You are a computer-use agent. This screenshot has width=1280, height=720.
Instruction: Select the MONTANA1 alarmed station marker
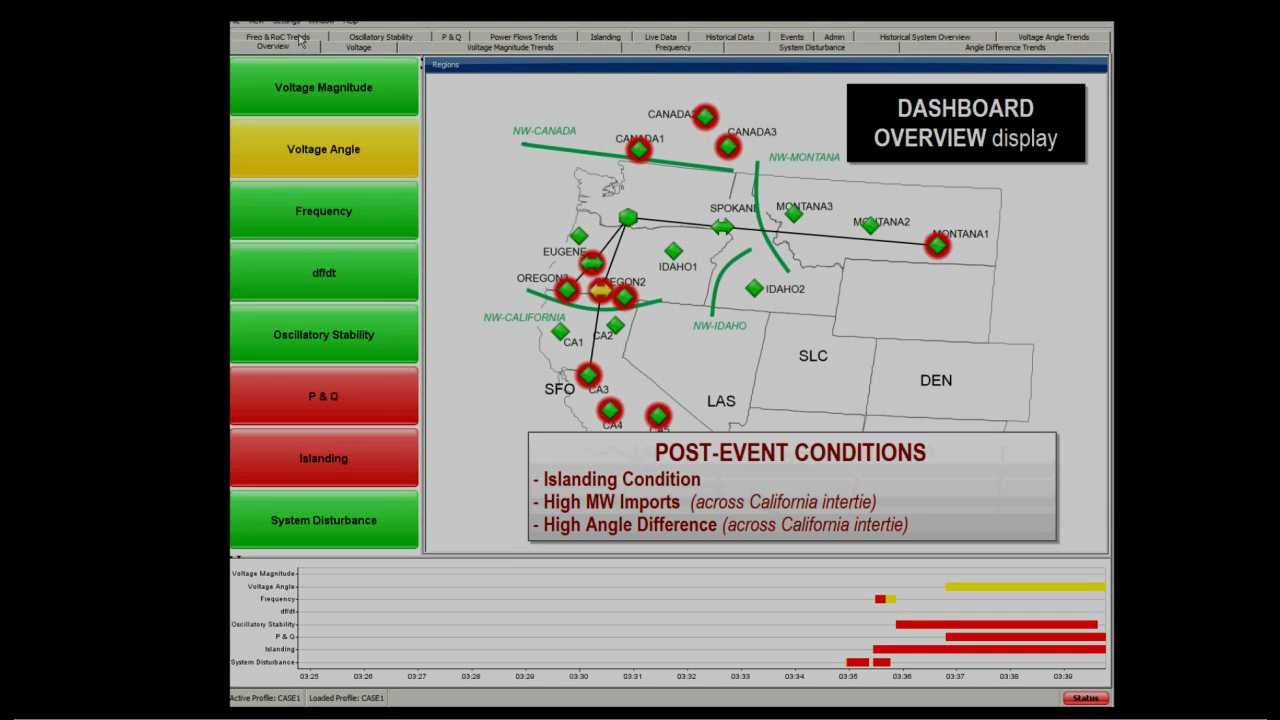tap(937, 244)
